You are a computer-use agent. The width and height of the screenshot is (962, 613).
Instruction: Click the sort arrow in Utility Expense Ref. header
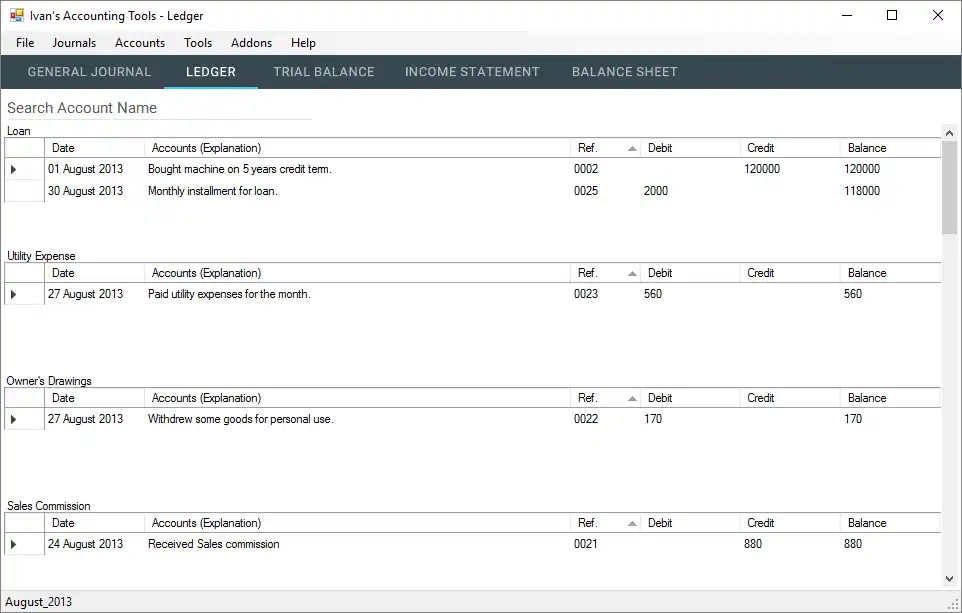coord(632,274)
